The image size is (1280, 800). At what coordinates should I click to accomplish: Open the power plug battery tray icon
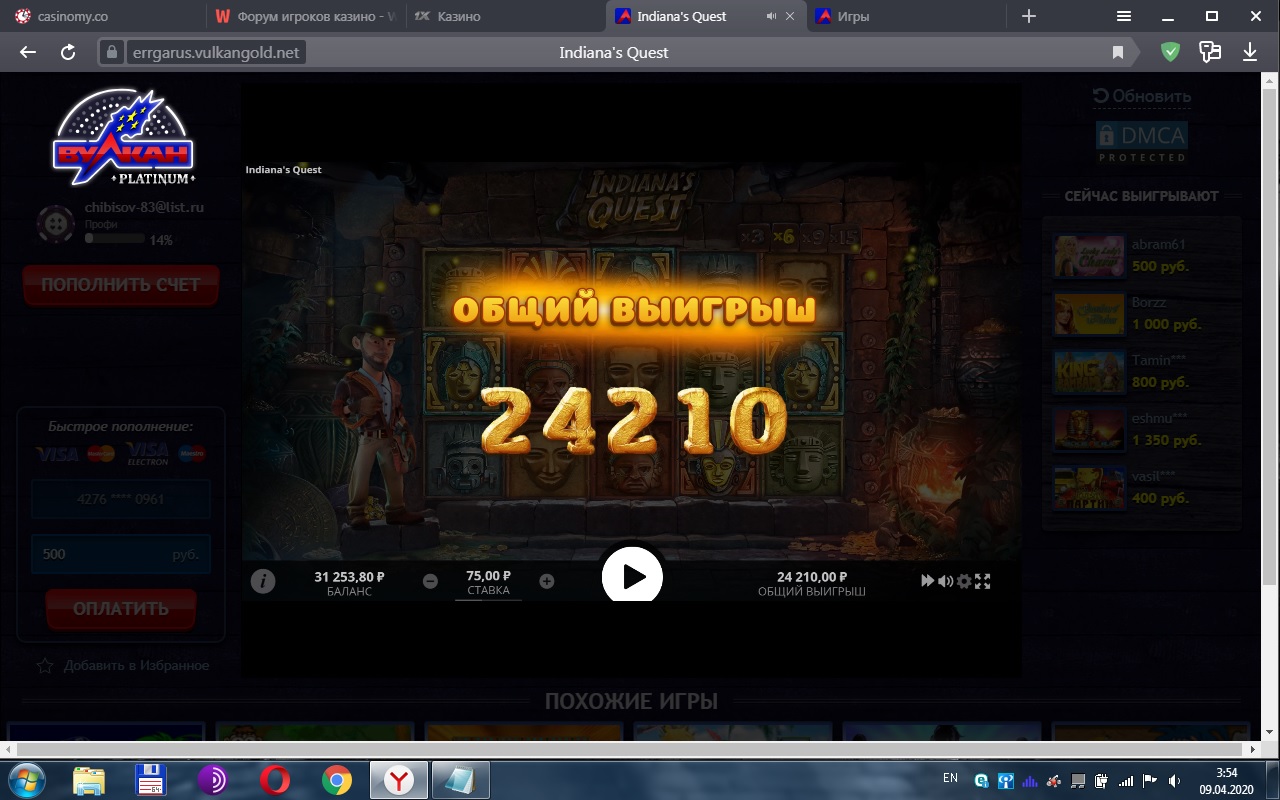pyautogui.click(x=1102, y=780)
